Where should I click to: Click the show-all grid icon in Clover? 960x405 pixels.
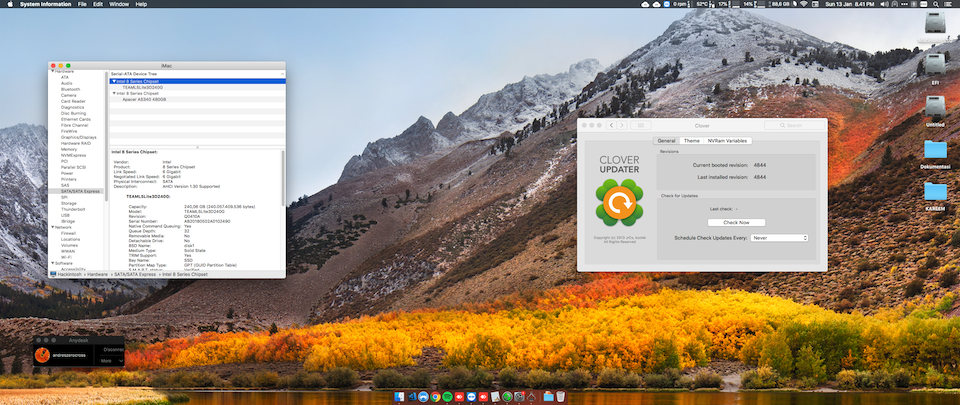[x=641, y=125]
